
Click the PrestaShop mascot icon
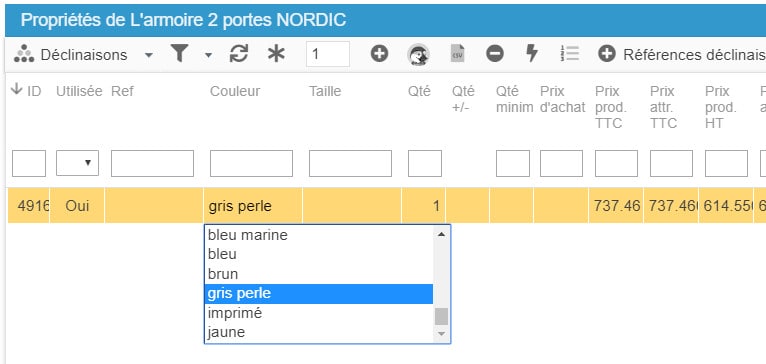418,54
